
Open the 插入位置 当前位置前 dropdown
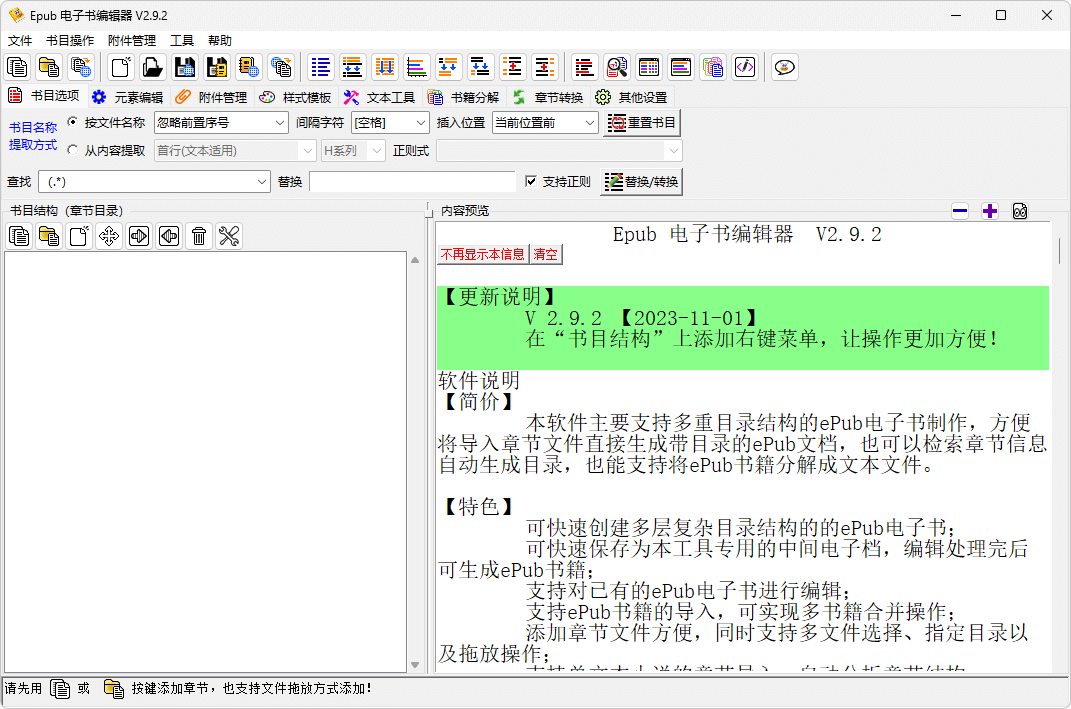pyautogui.click(x=545, y=123)
